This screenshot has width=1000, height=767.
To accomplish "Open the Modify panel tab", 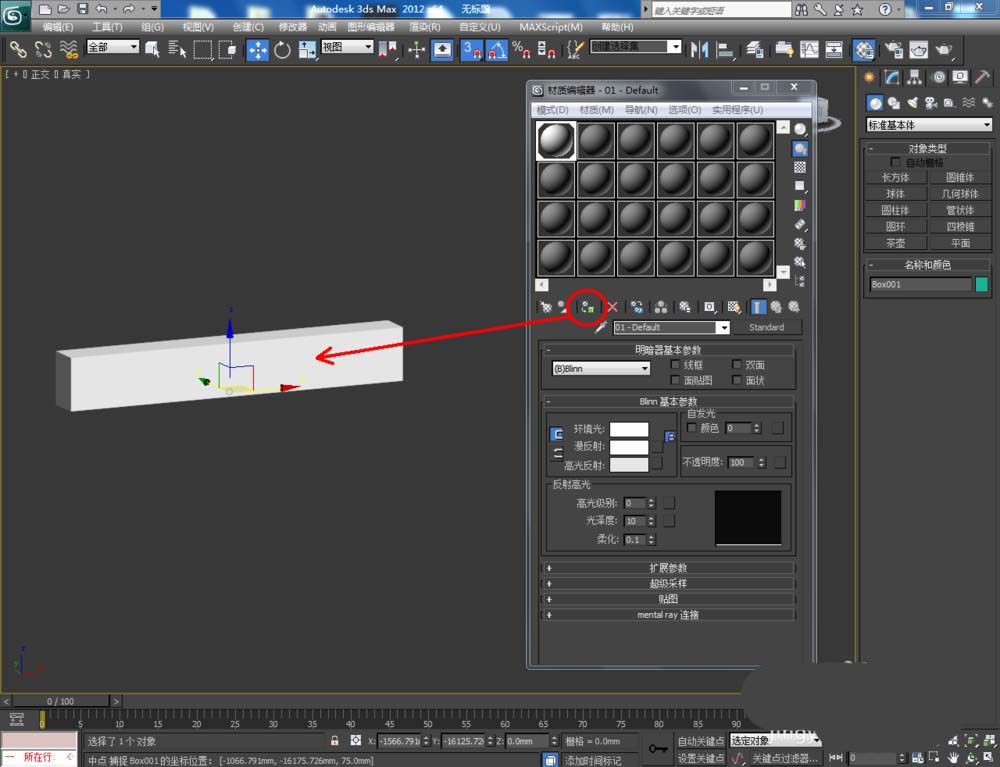I will (892, 78).
